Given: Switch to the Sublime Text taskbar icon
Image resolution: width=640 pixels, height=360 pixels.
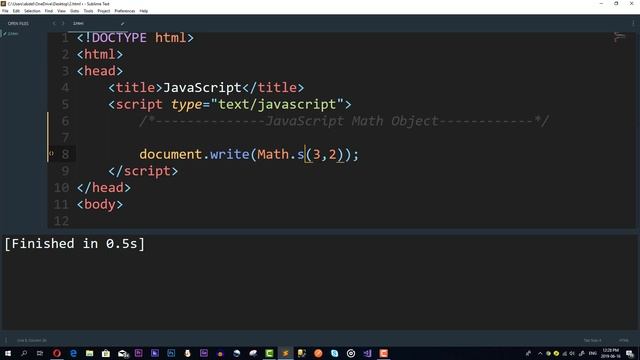Looking at the screenshot, I should pos(285,353).
